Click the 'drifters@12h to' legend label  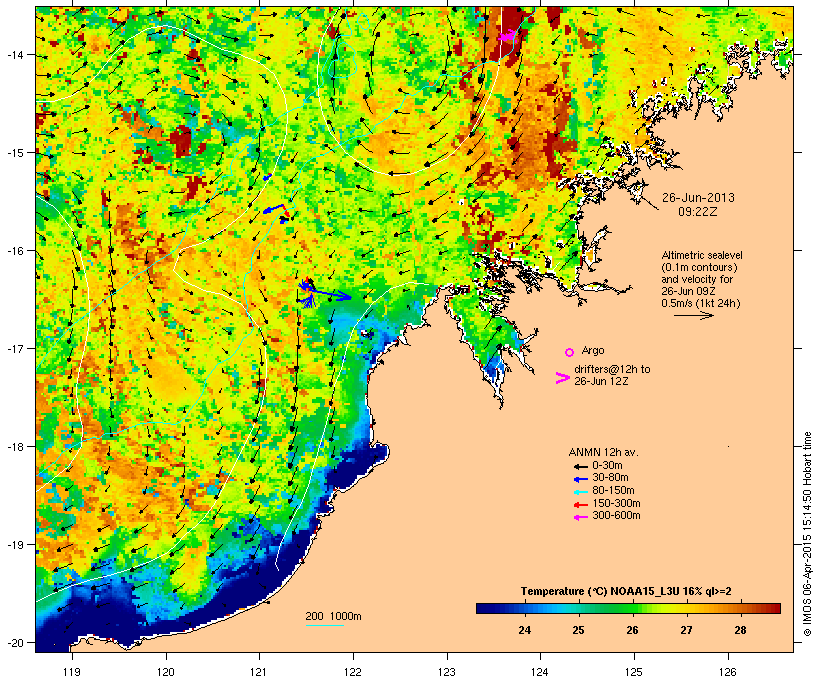click(612, 369)
